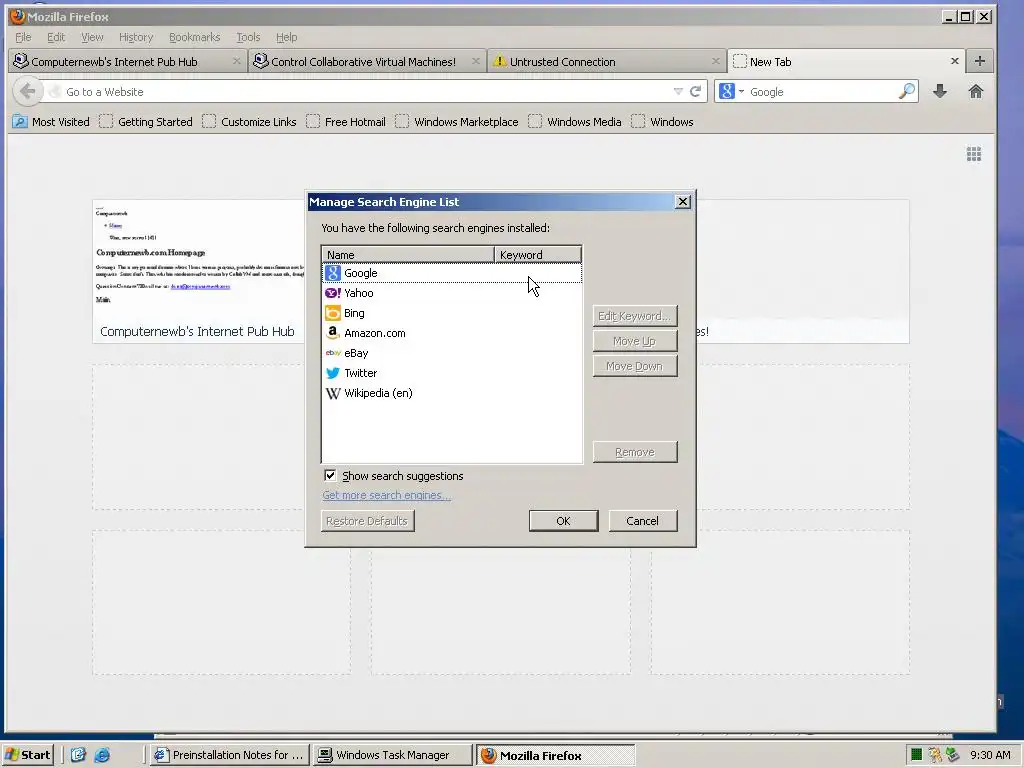Close the Untrusted Connection tab
The image size is (1024, 768).
click(x=716, y=61)
